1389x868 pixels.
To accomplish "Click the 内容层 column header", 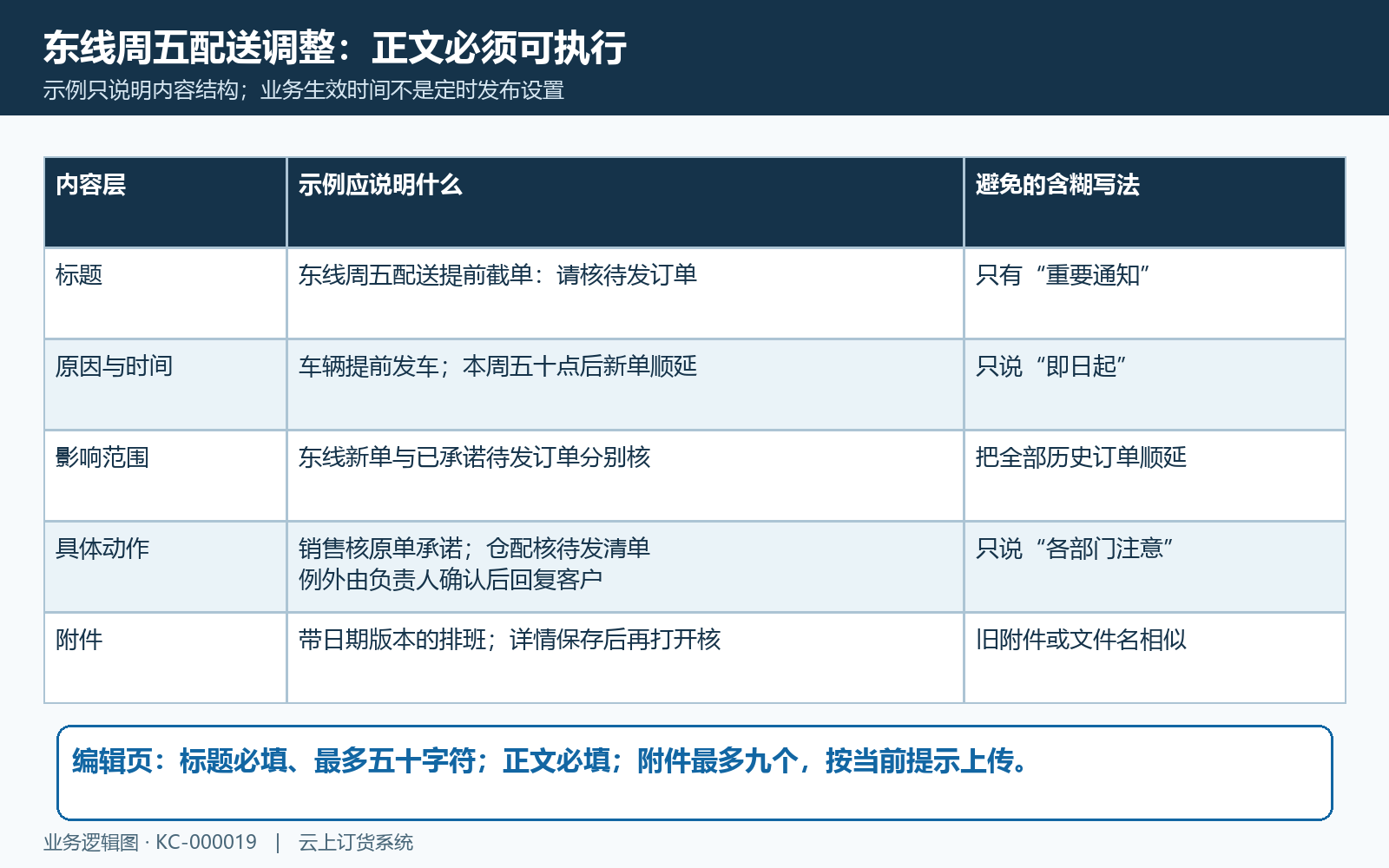I will [x=165, y=202].
